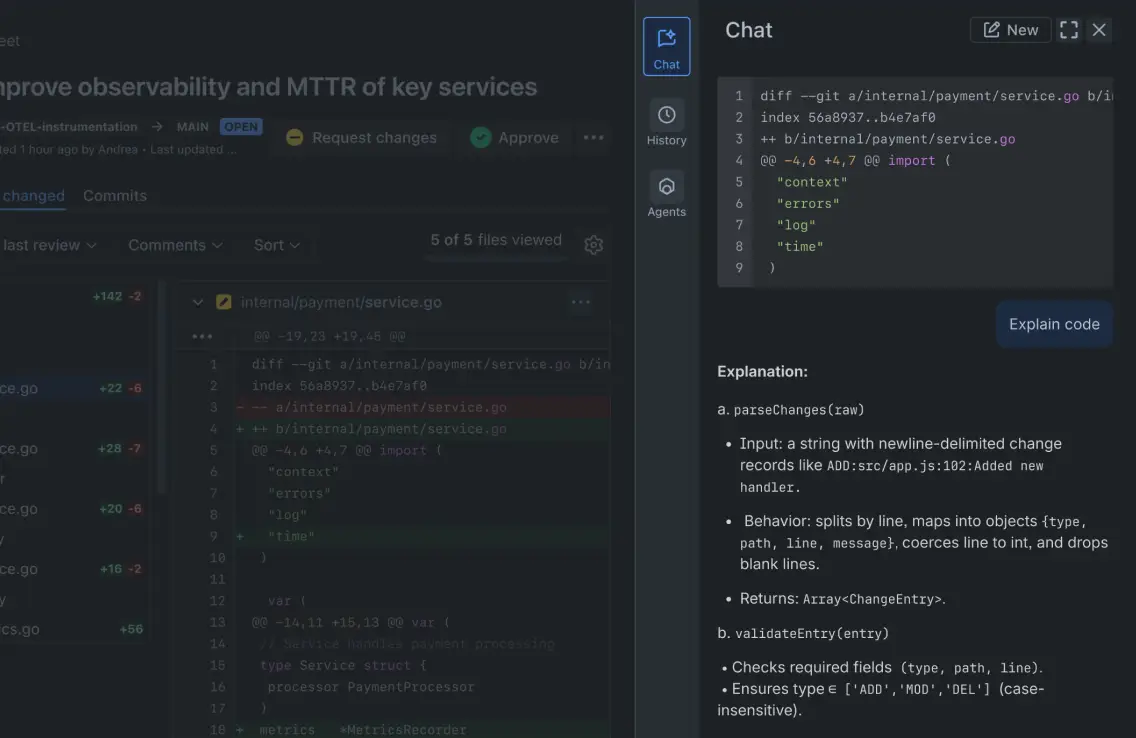Click the Explain code message bubble
The height and width of the screenshot is (738, 1136).
(1054, 324)
